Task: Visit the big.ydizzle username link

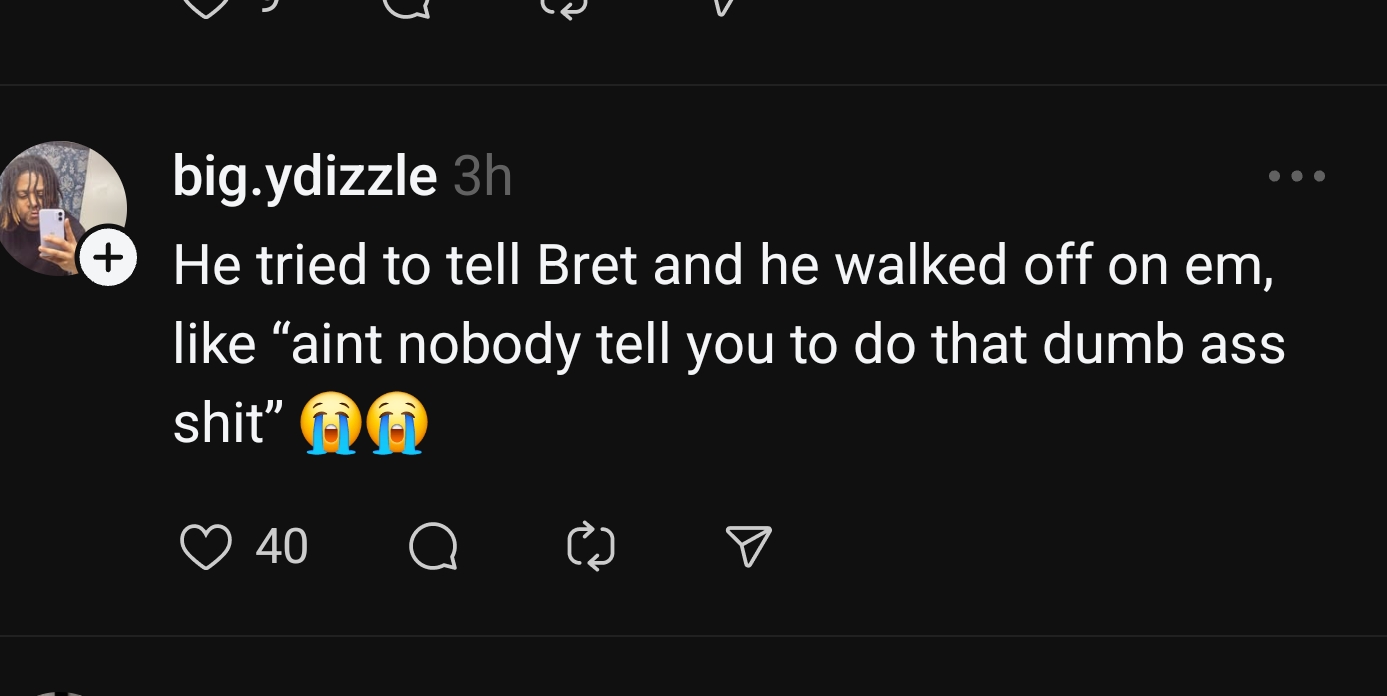Action: pos(305,177)
